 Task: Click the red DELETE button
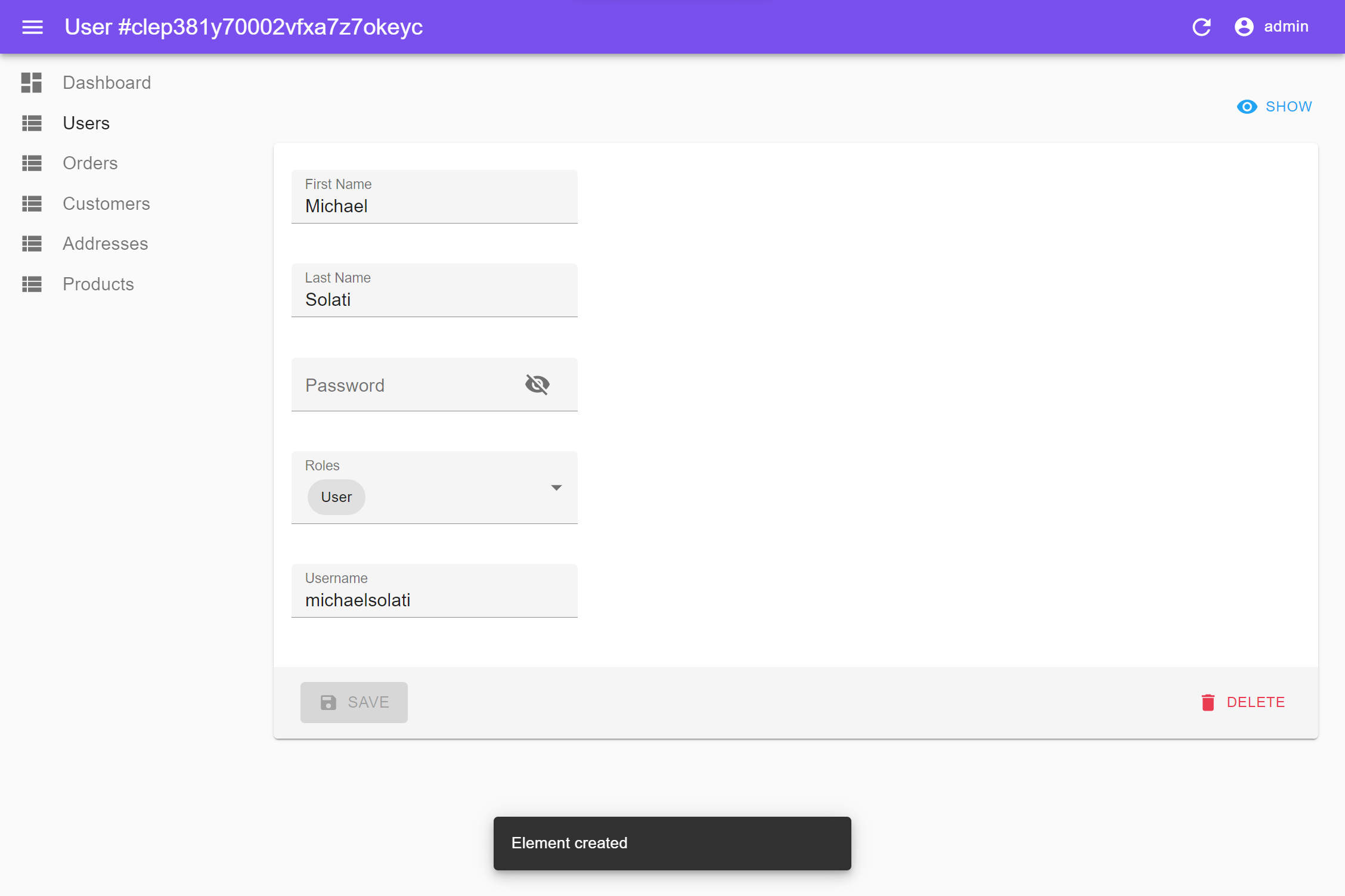coord(1242,702)
